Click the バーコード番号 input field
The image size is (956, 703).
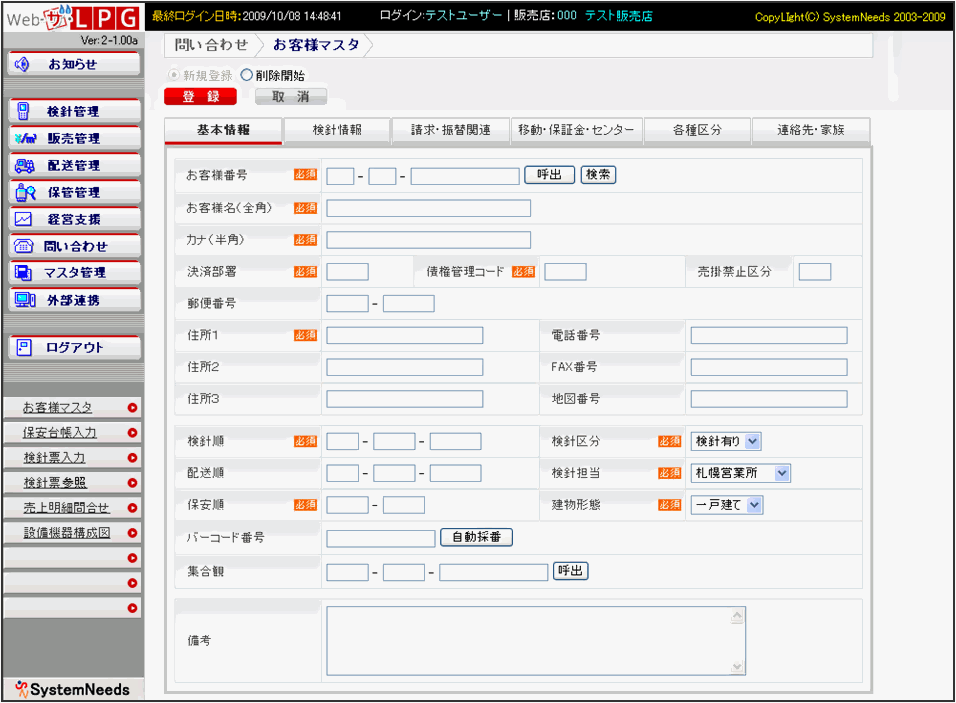point(381,538)
